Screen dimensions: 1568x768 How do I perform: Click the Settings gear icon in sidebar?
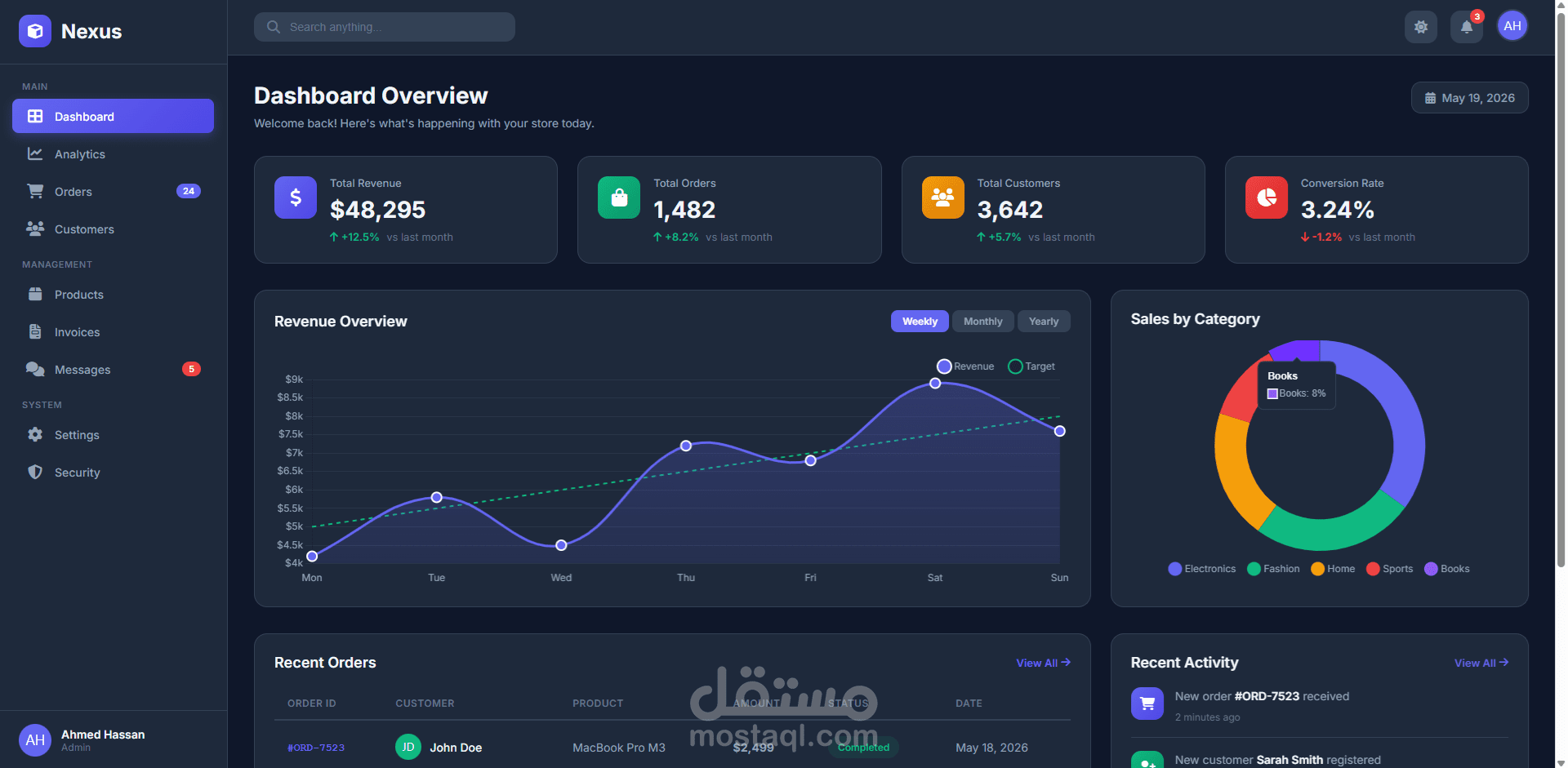coord(35,434)
